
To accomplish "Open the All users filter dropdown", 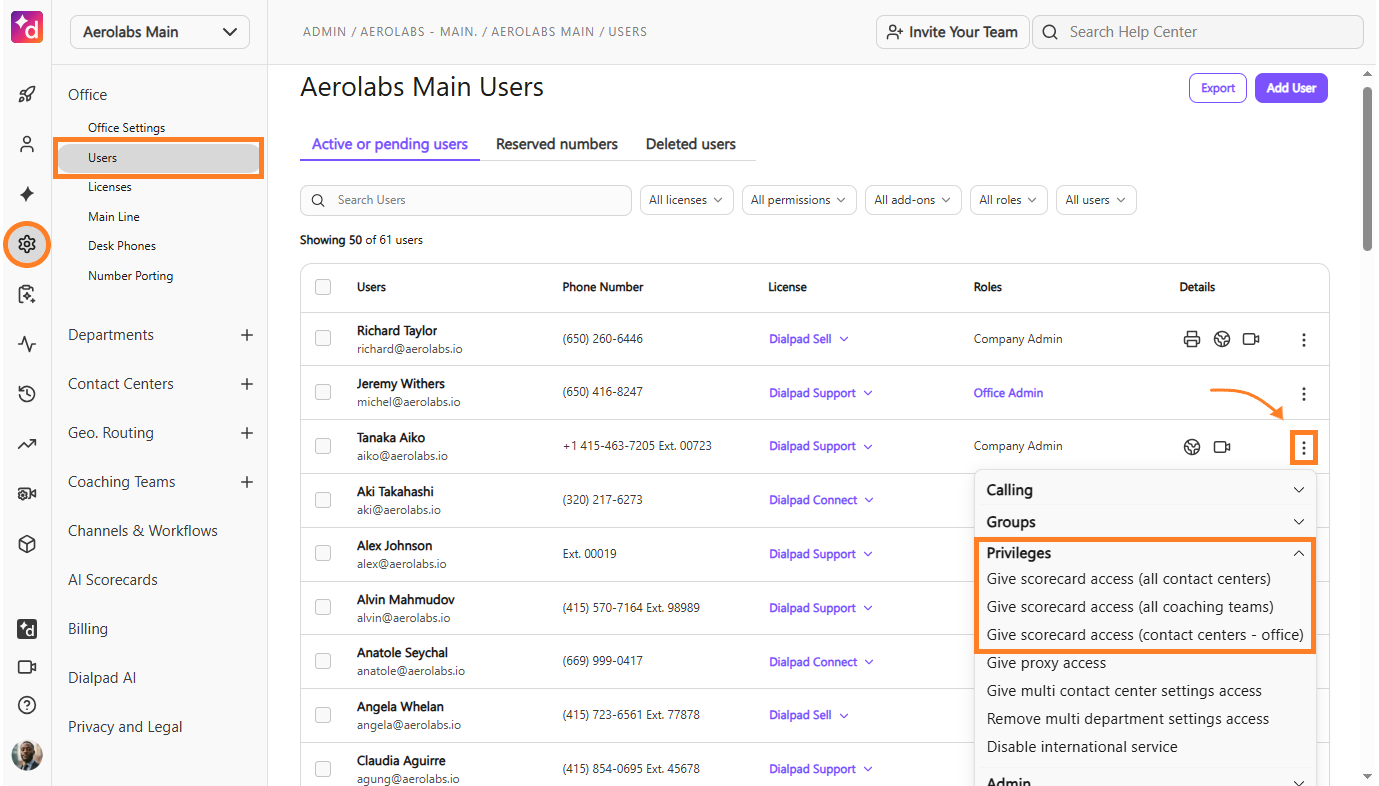I will [x=1096, y=200].
